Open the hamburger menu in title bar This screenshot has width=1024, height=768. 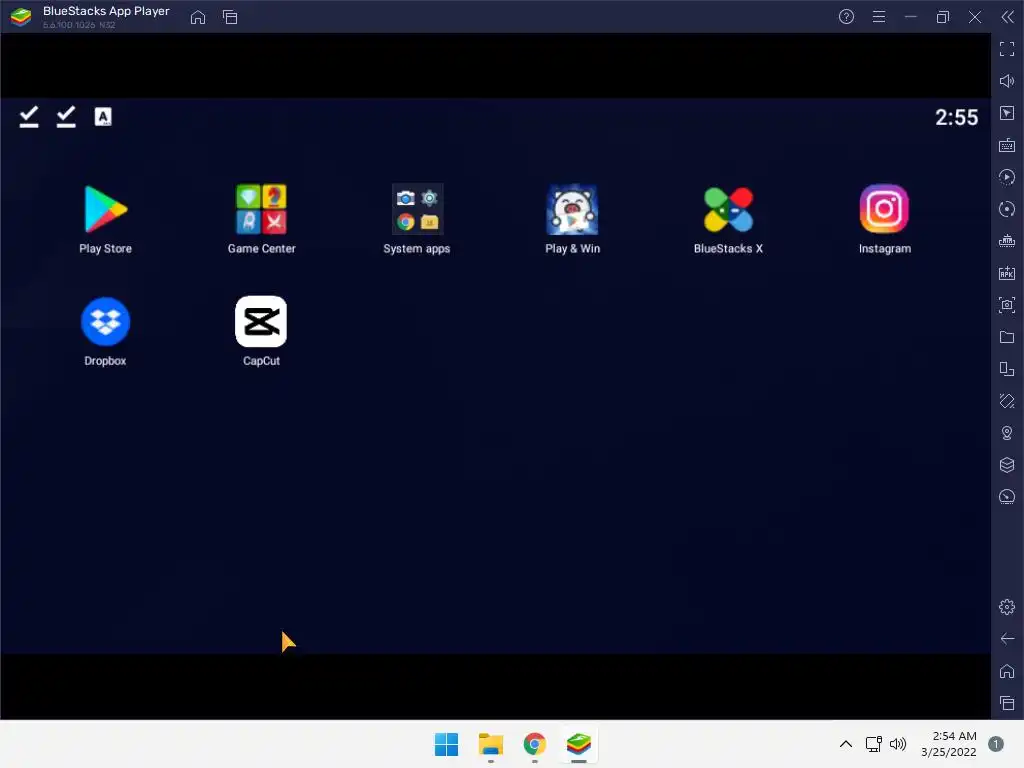tap(879, 17)
